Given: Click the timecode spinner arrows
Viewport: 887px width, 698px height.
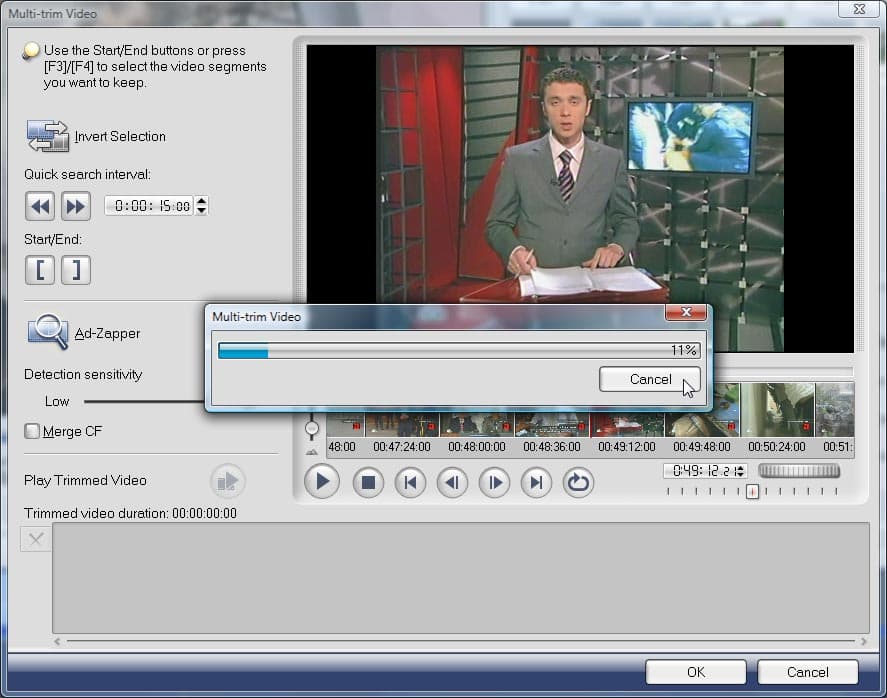Looking at the screenshot, I should [x=740, y=471].
